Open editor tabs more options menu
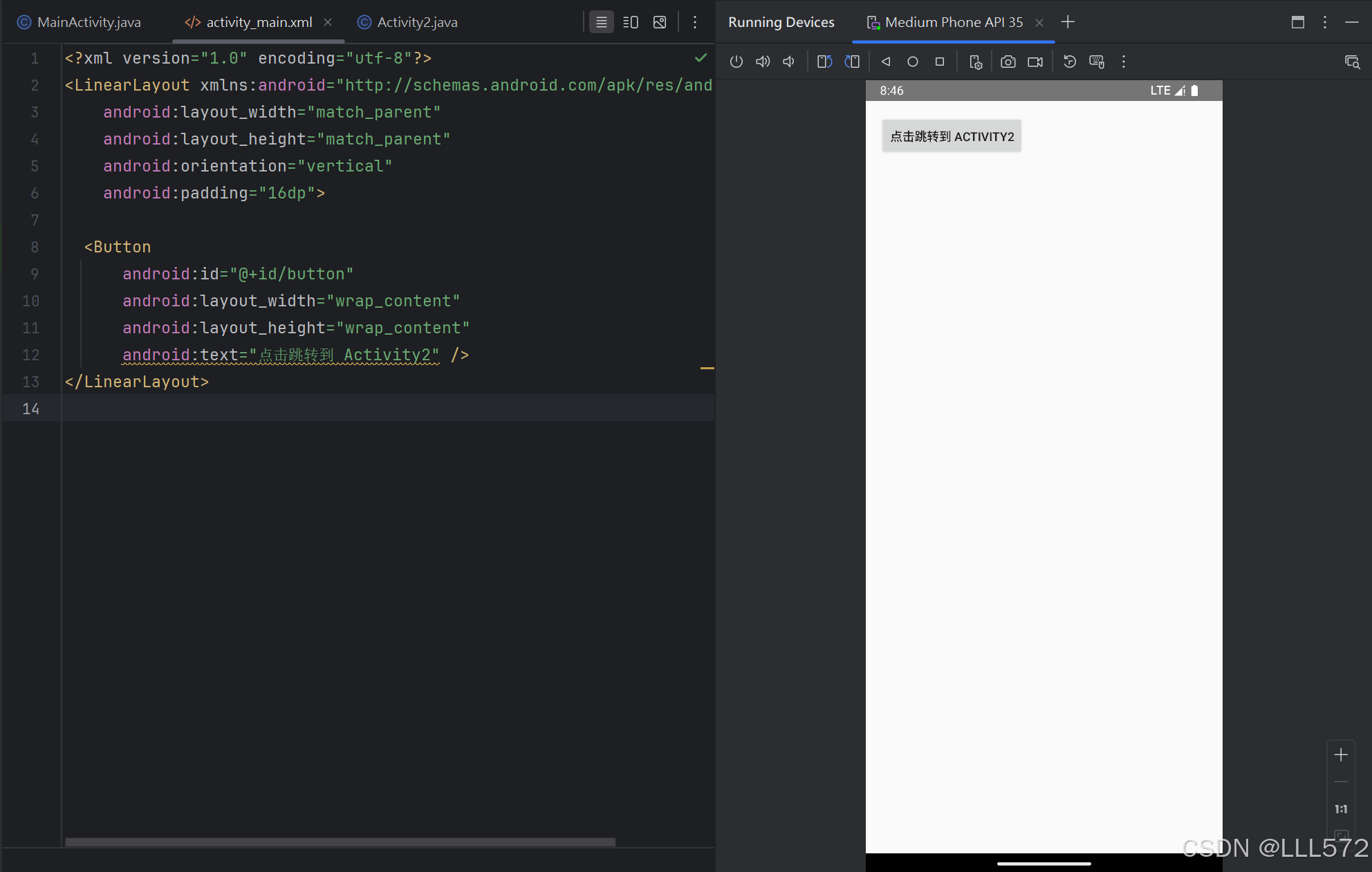This screenshot has width=1372, height=872. (x=695, y=22)
